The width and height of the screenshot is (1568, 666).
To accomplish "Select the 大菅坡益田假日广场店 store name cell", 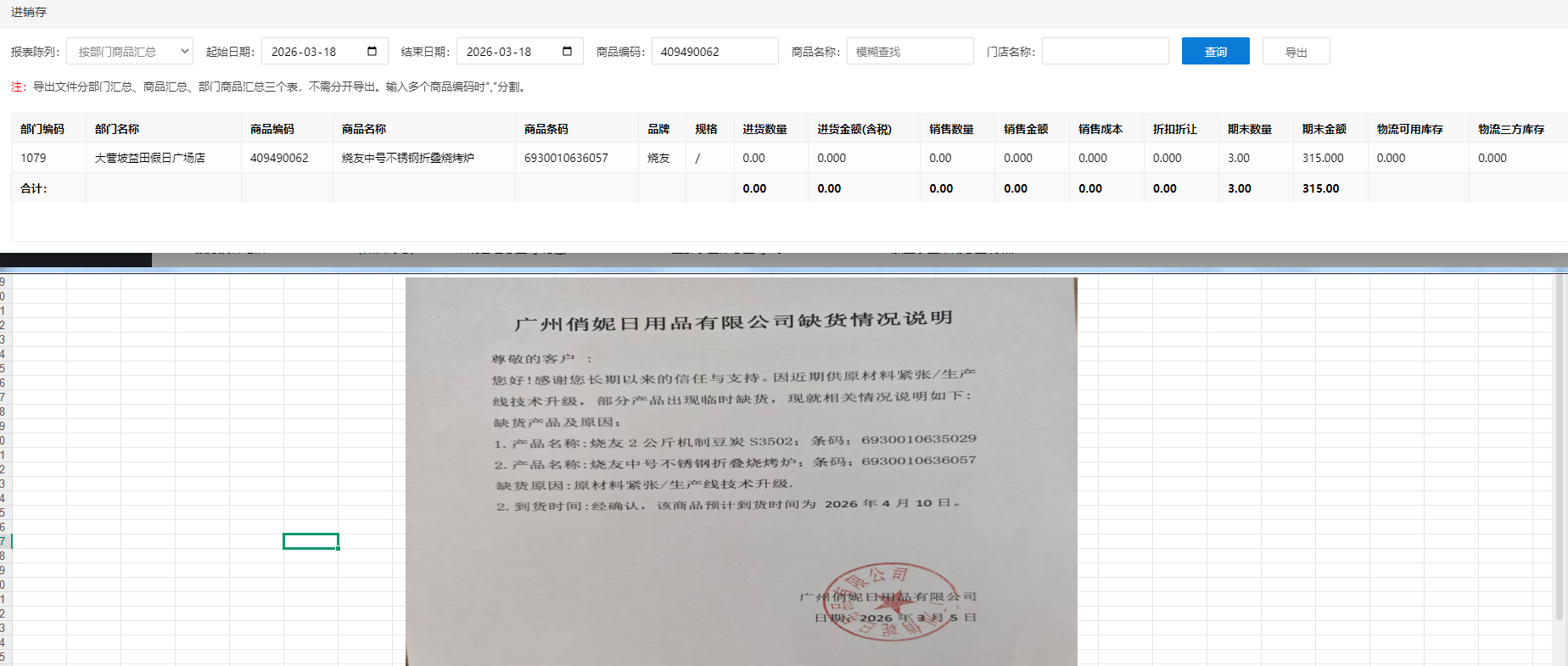I will click(x=150, y=158).
